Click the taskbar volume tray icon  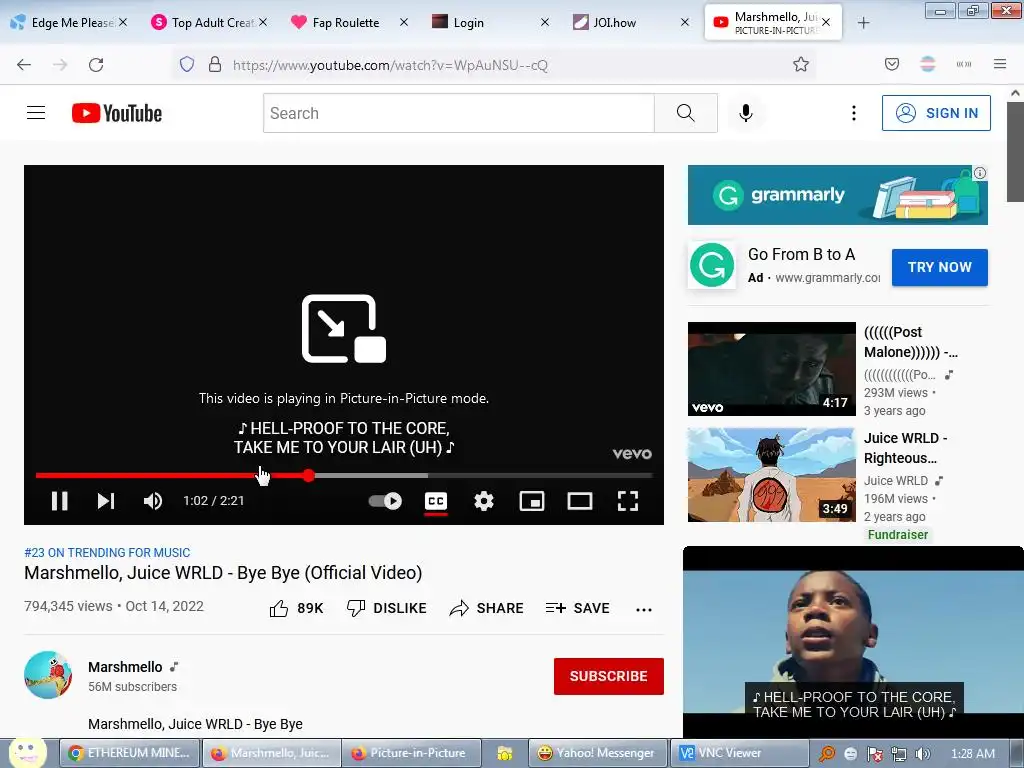click(x=923, y=754)
